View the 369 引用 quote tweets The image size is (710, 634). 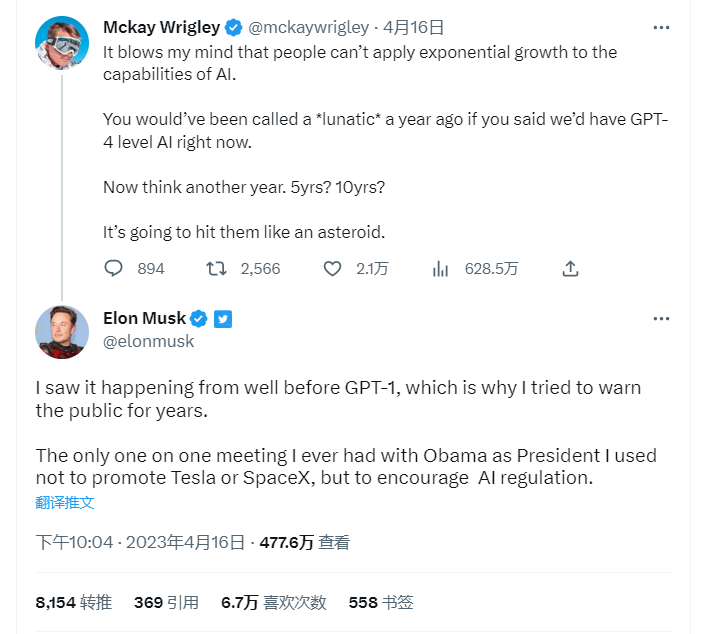pos(166,602)
